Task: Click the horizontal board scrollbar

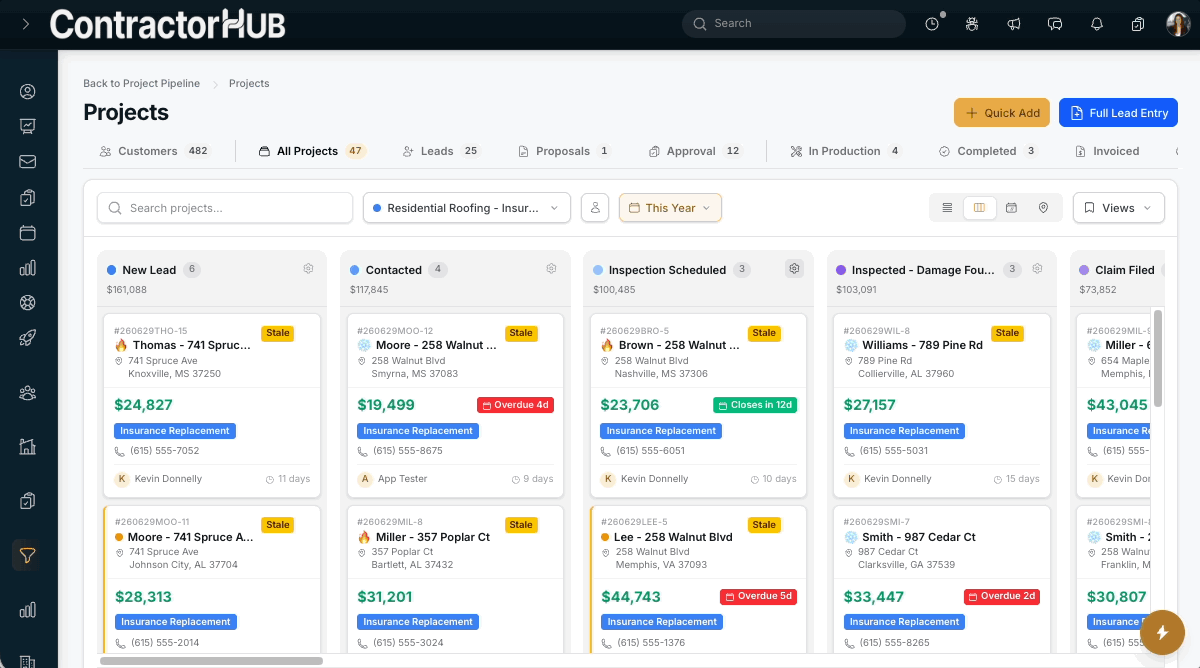Action: (x=212, y=660)
